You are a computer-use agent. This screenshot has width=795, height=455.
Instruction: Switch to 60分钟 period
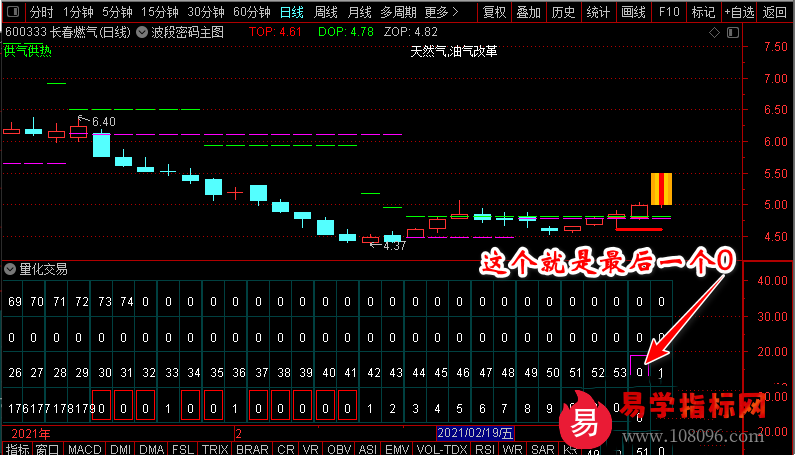pyautogui.click(x=251, y=12)
